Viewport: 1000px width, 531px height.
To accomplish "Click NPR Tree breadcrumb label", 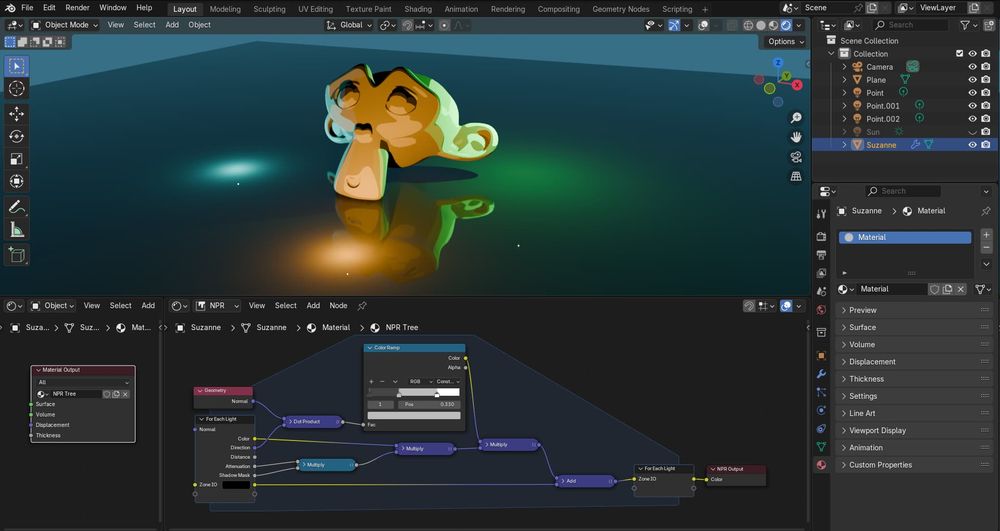I will click(x=402, y=328).
